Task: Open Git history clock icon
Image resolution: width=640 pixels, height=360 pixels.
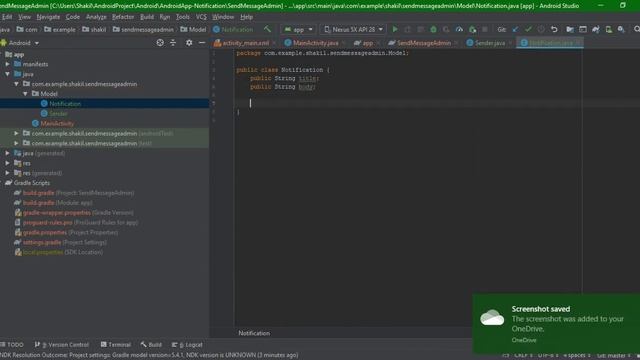Action: pos(541,29)
